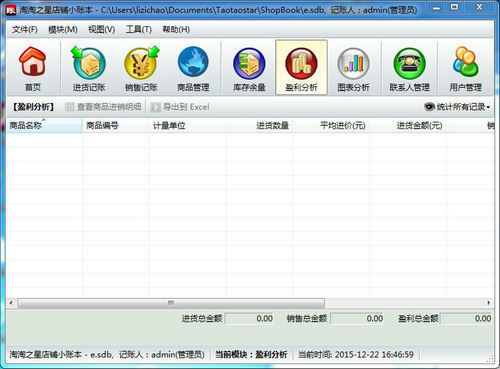Open the 文件(F) menu
Image resolution: width=500 pixels, height=369 pixels.
[x=24, y=30]
